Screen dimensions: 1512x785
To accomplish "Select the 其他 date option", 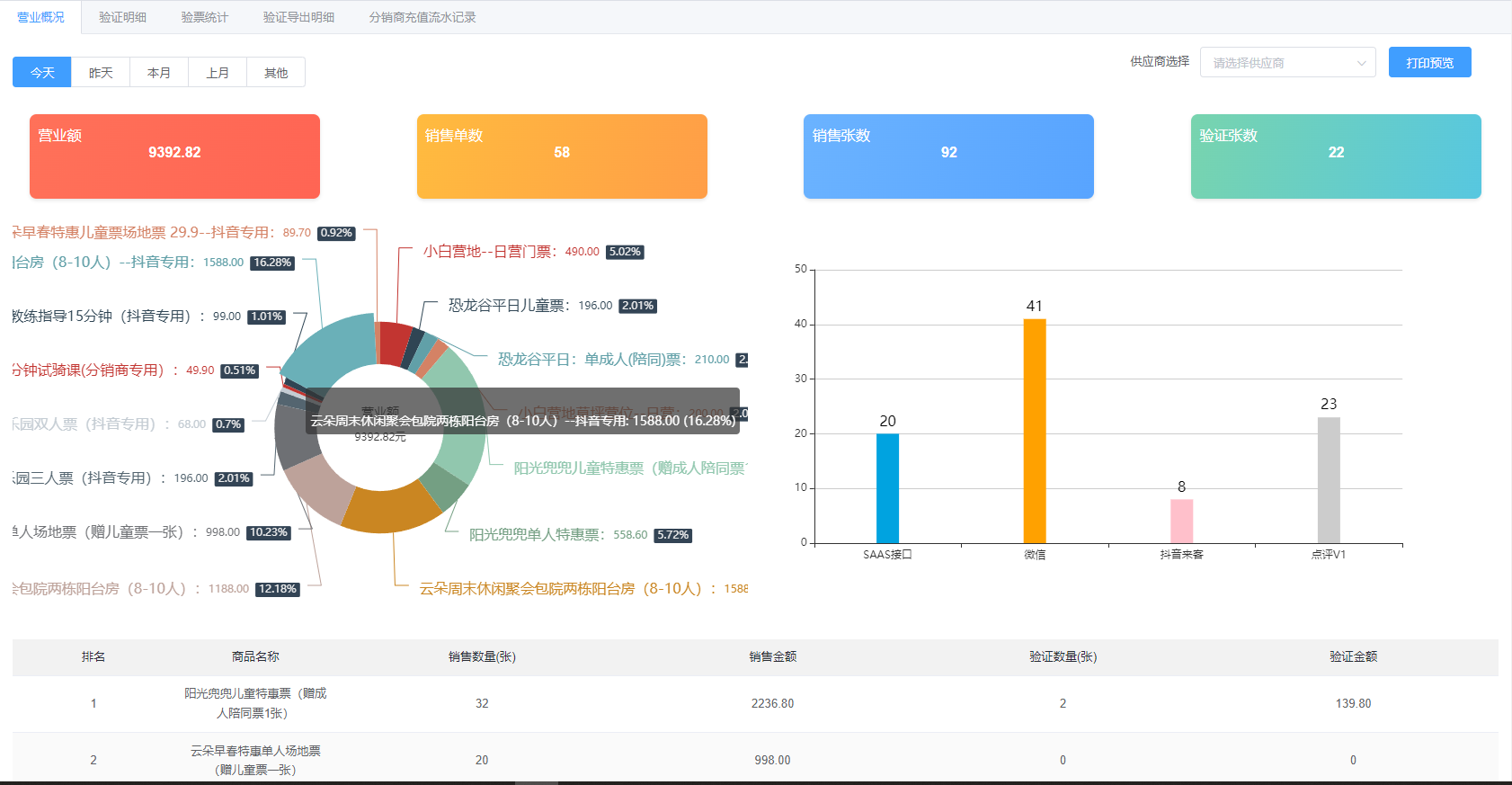I will (276, 73).
